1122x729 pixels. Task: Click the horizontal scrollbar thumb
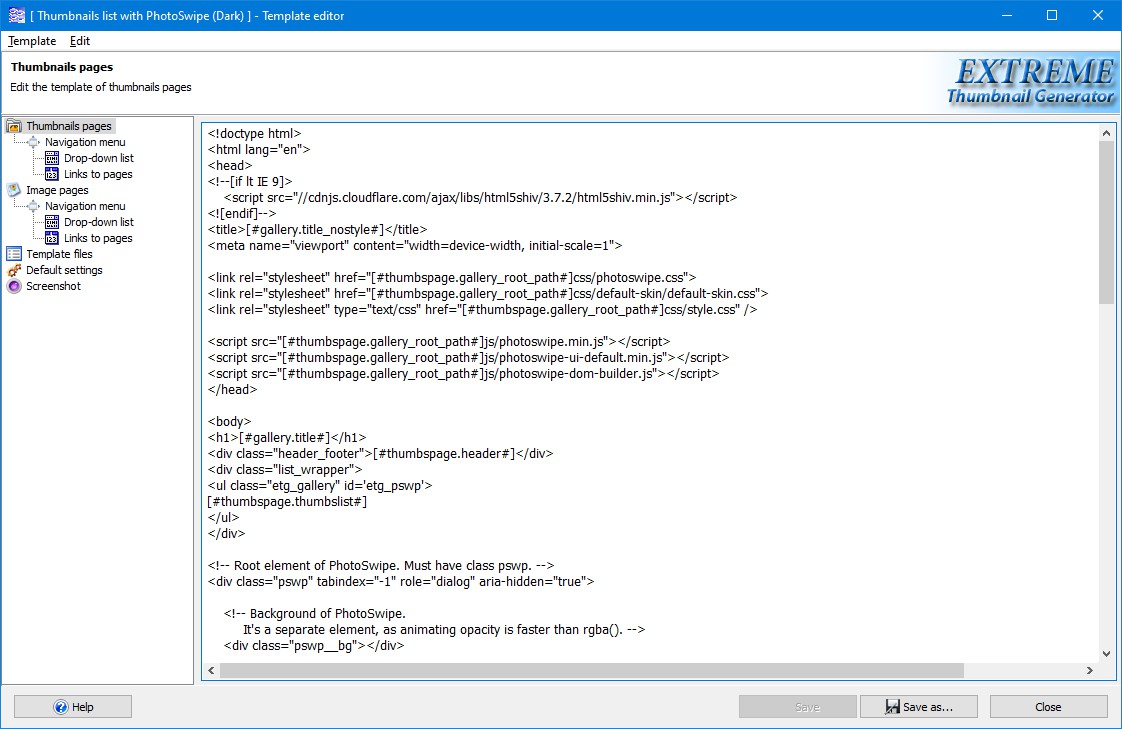pos(592,670)
